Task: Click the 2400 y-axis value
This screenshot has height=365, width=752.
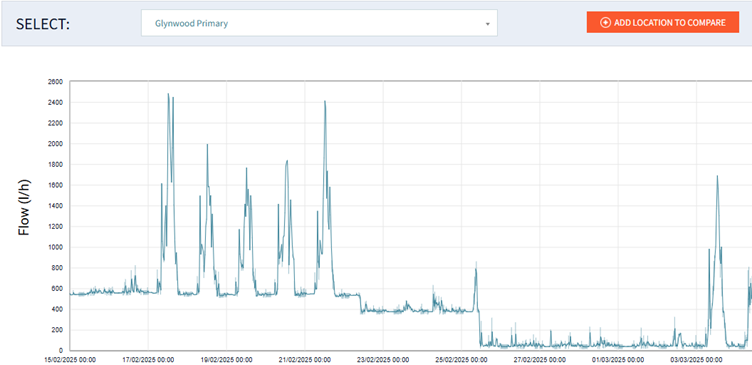Action: 55,103
